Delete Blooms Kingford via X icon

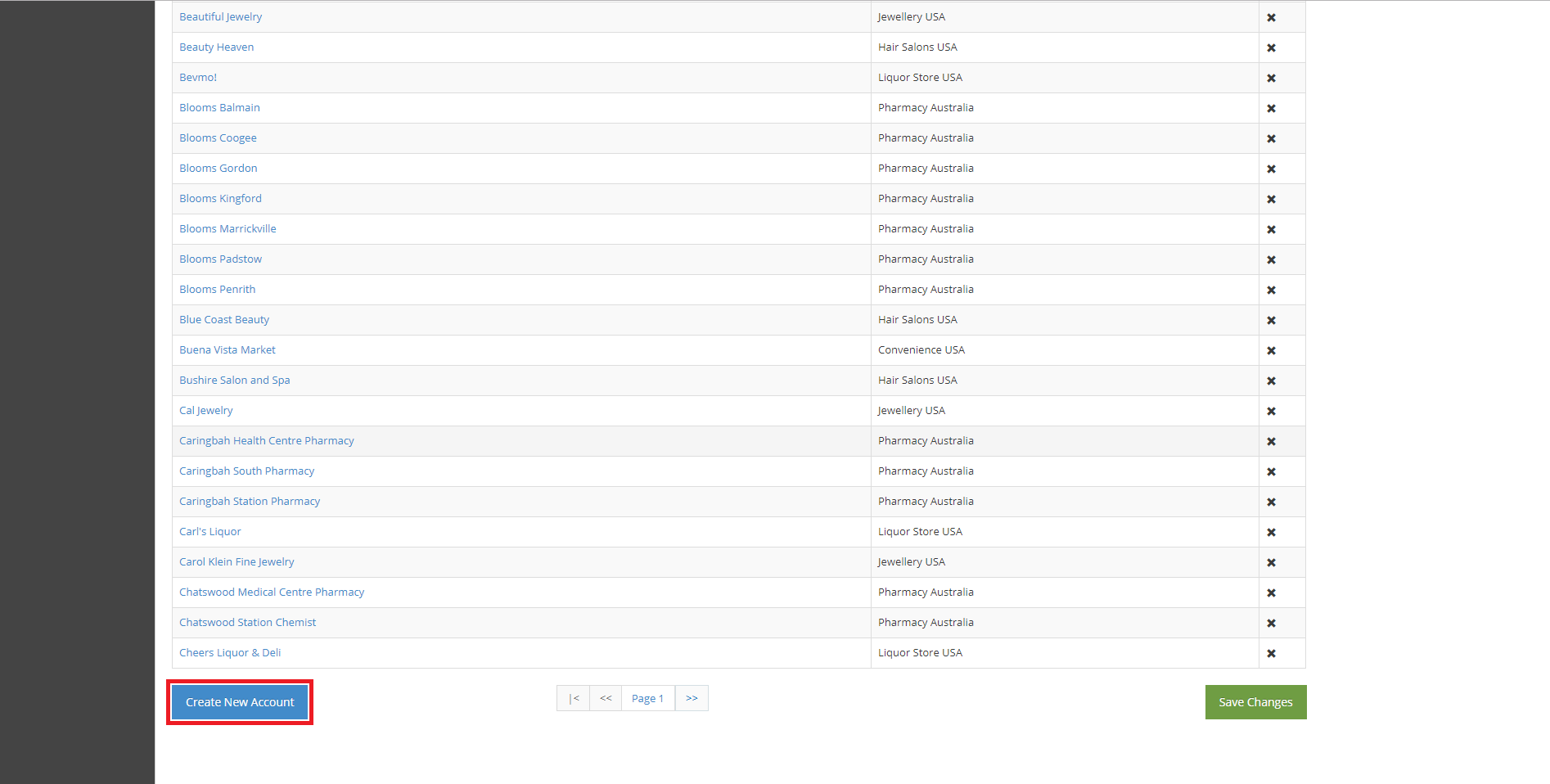[1271, 199]
